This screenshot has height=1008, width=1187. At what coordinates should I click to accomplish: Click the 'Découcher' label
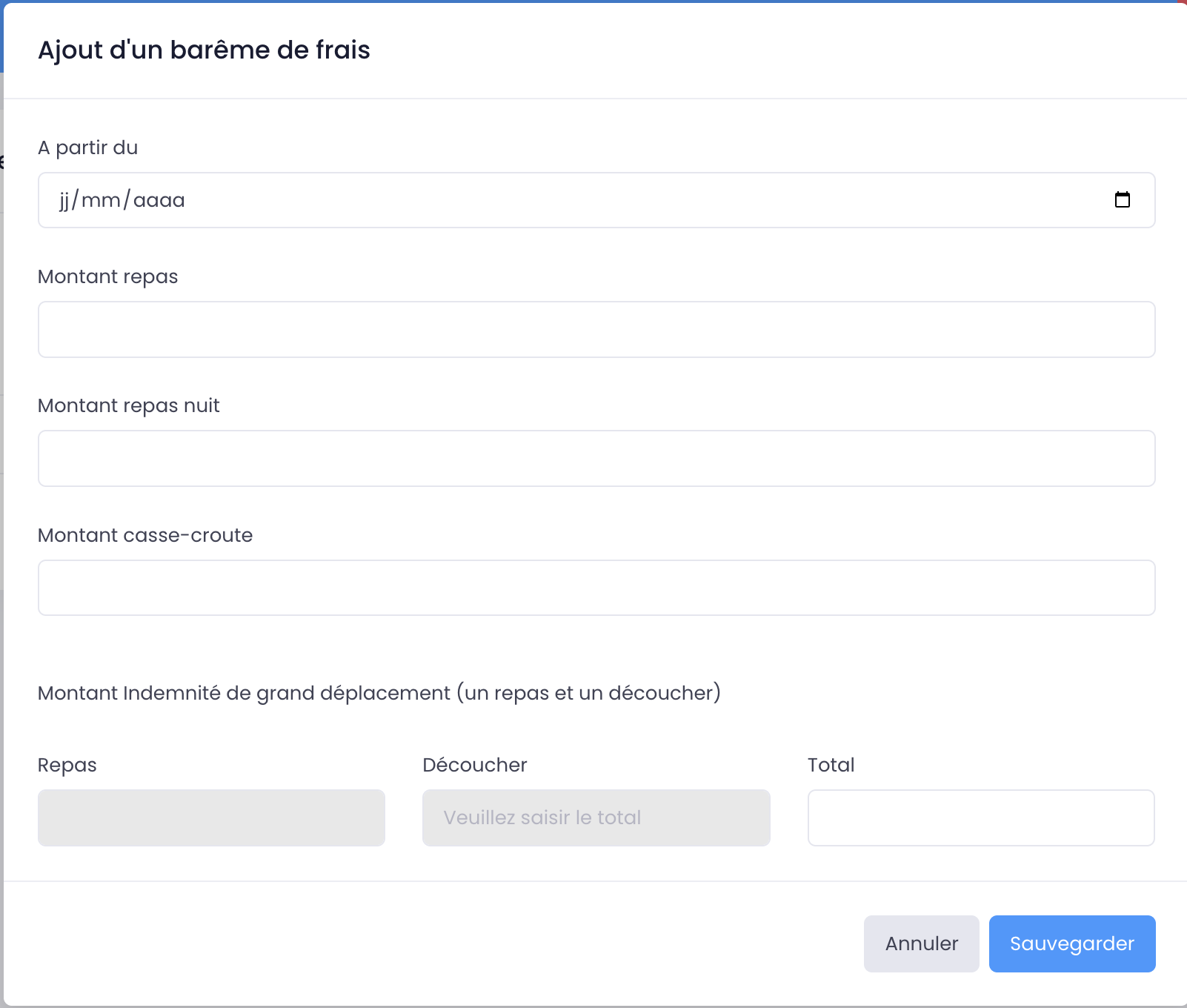474,765
